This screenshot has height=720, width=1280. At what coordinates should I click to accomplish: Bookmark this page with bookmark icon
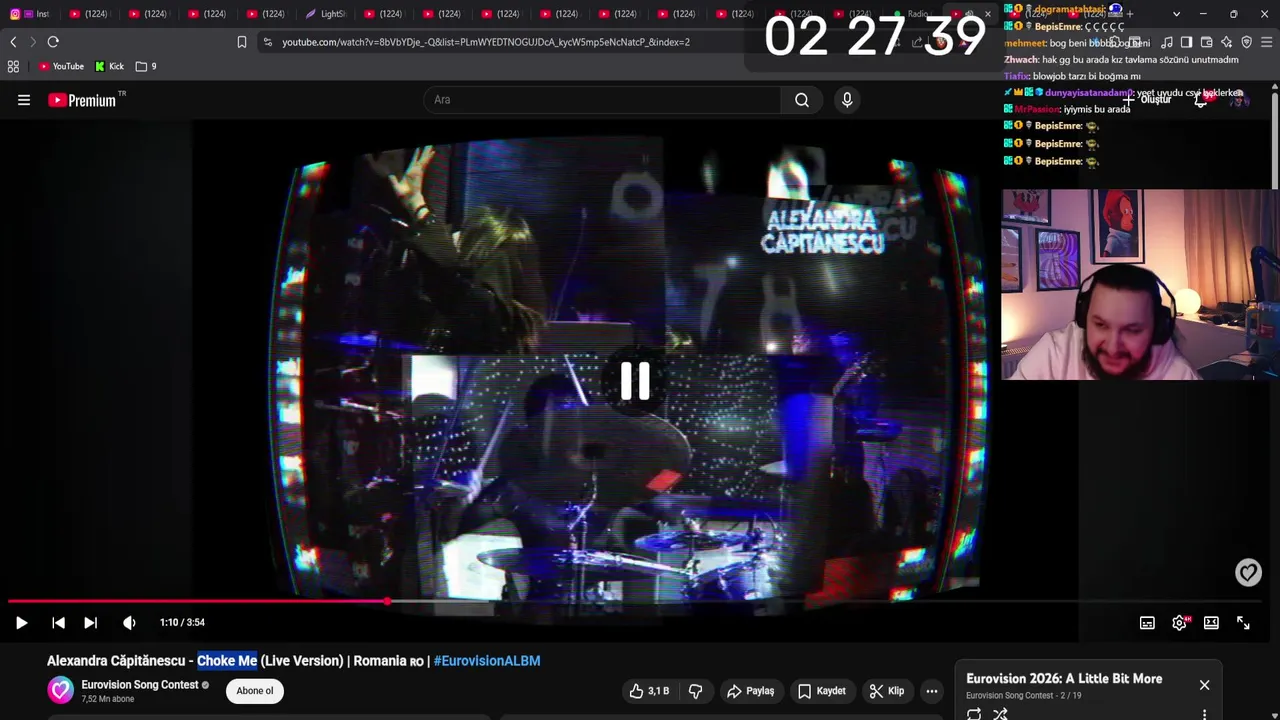(x=242, y=42)
